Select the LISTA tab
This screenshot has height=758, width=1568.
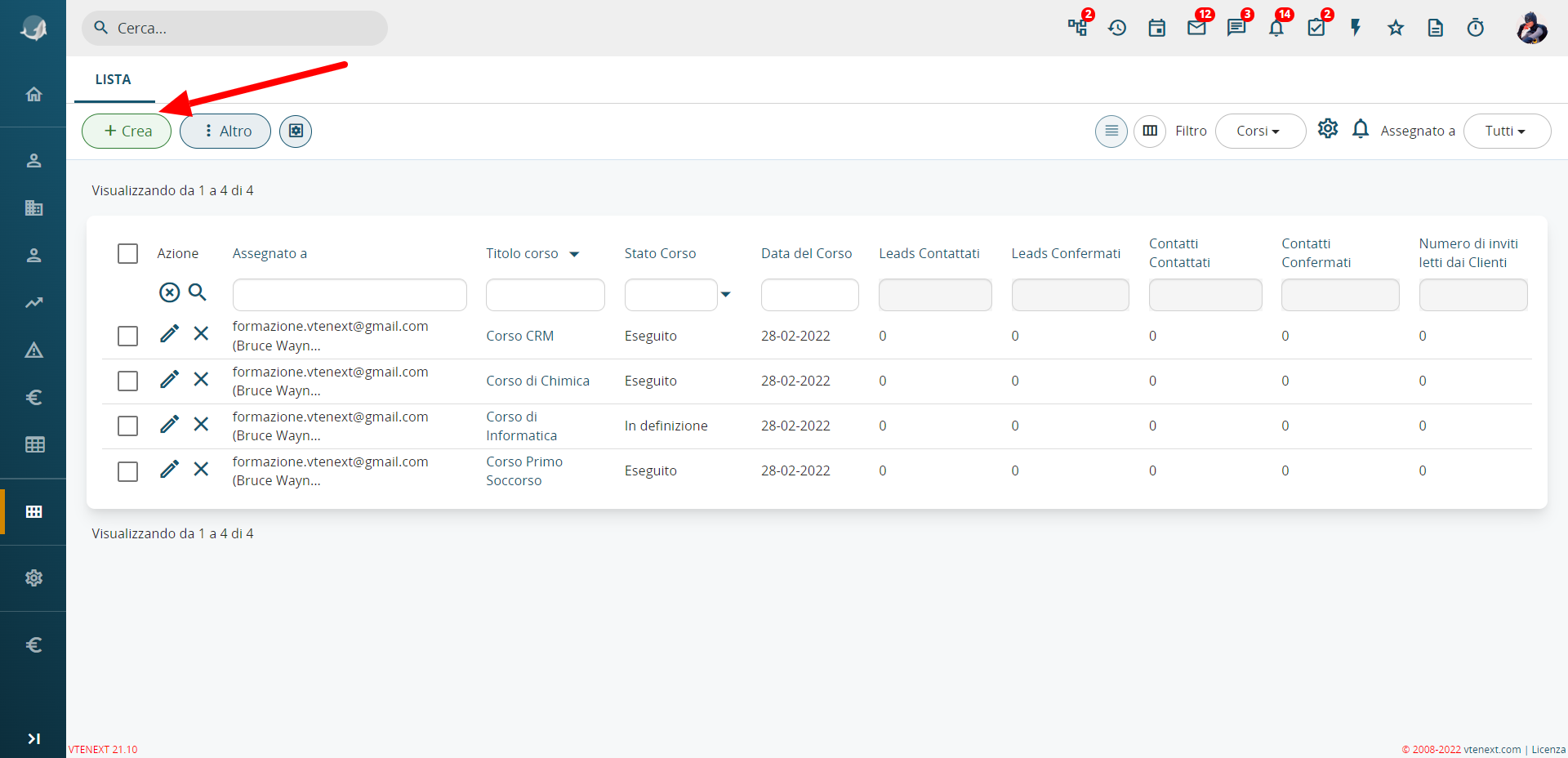[114, 79]
